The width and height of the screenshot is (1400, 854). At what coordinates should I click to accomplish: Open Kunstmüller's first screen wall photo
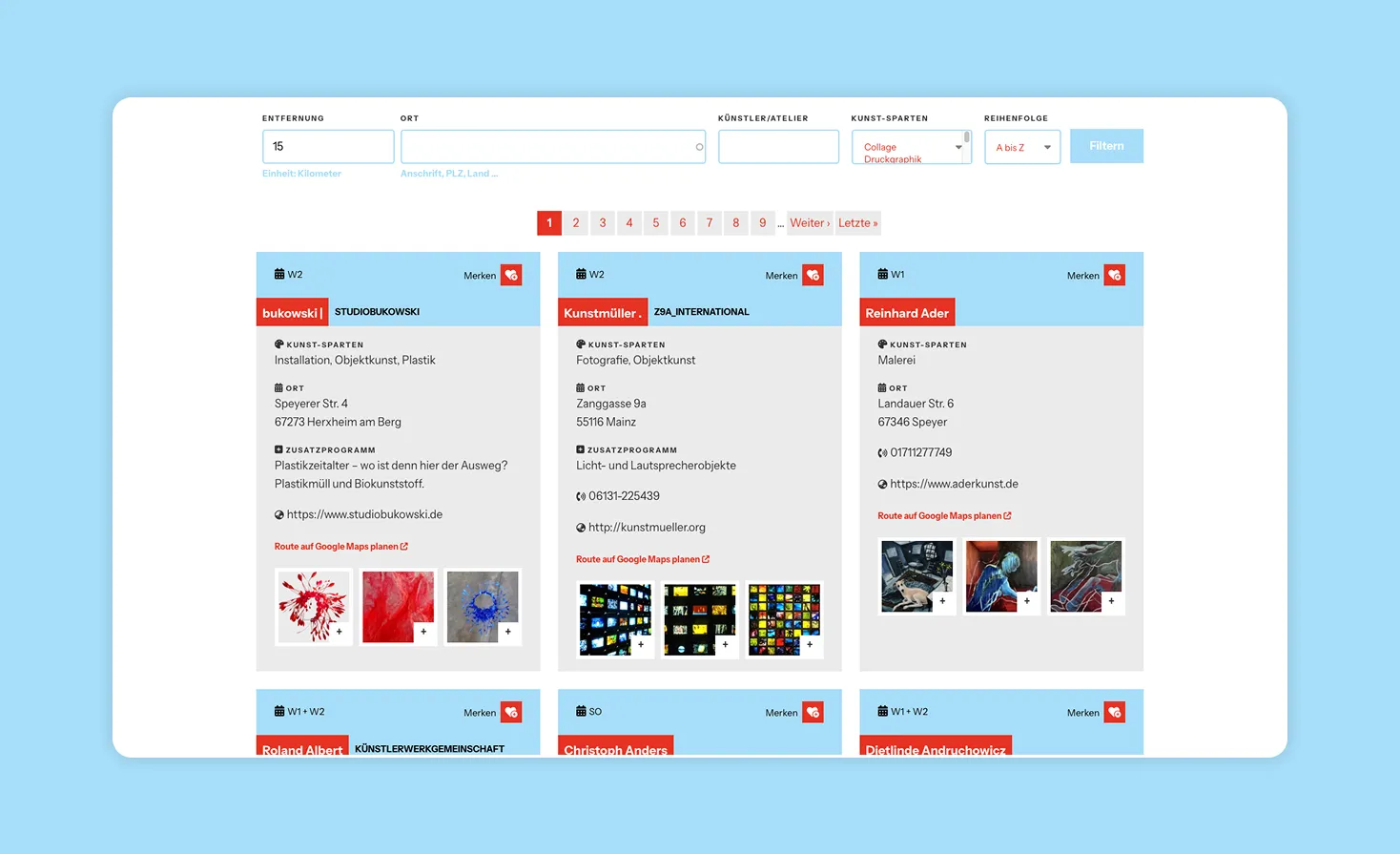point(615,619)
